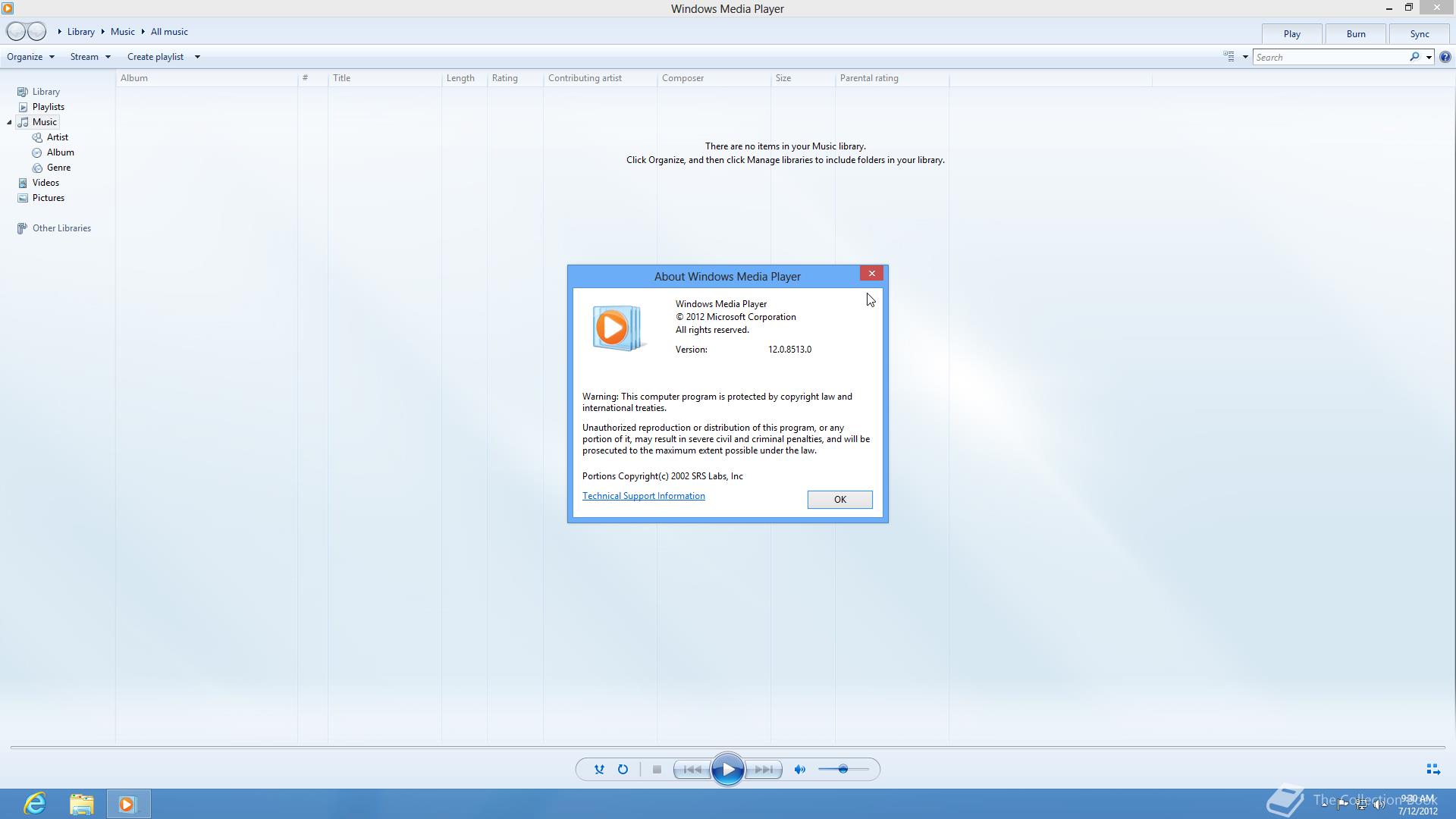Click the Windows Media Player title bar icon
Screen dimensions: 1456x819
(x=8, y=8)
